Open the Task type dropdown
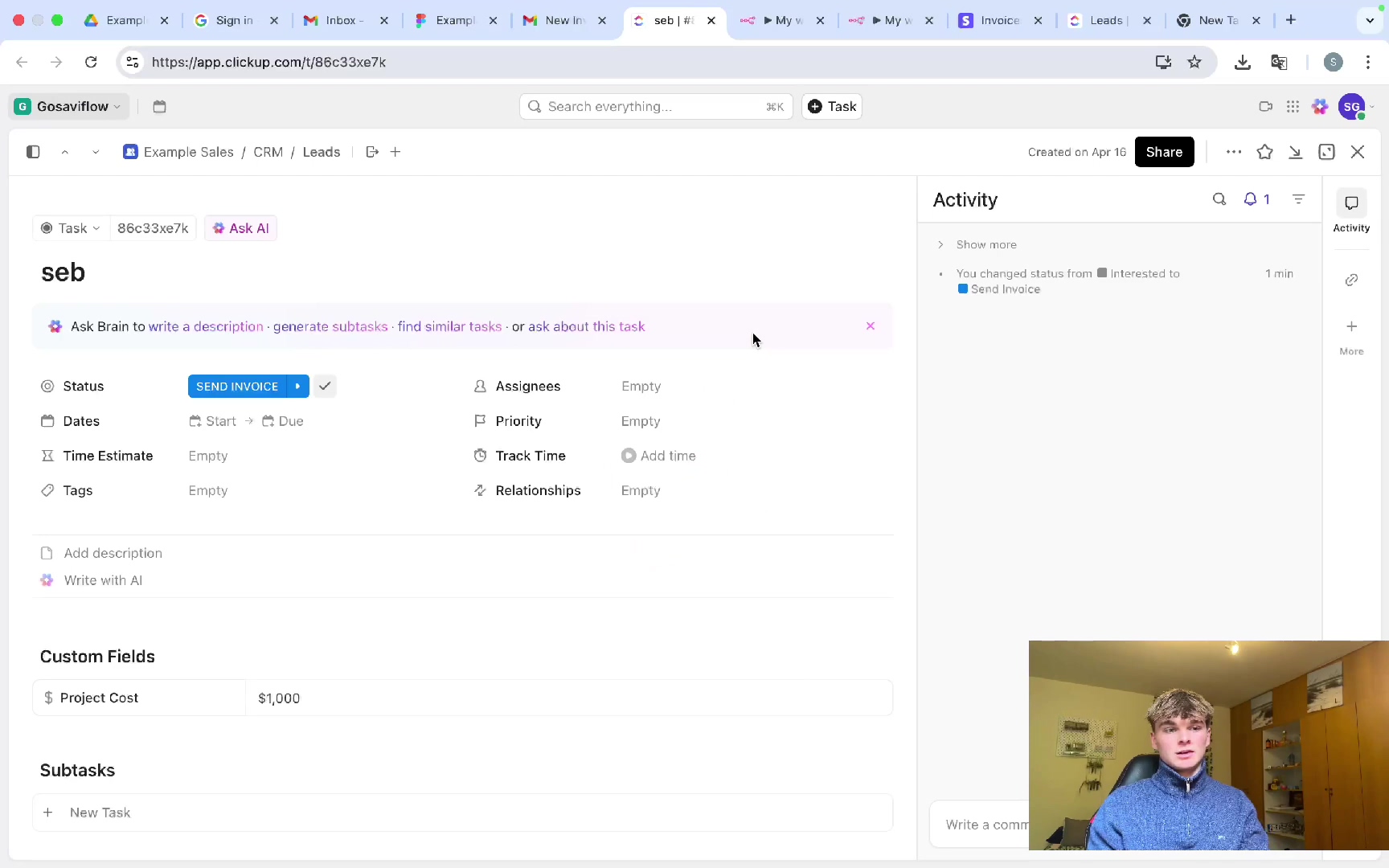Image resolution: width=1389 pixels, height=868 pixels. pyautogui.click(x=72, y=228)
